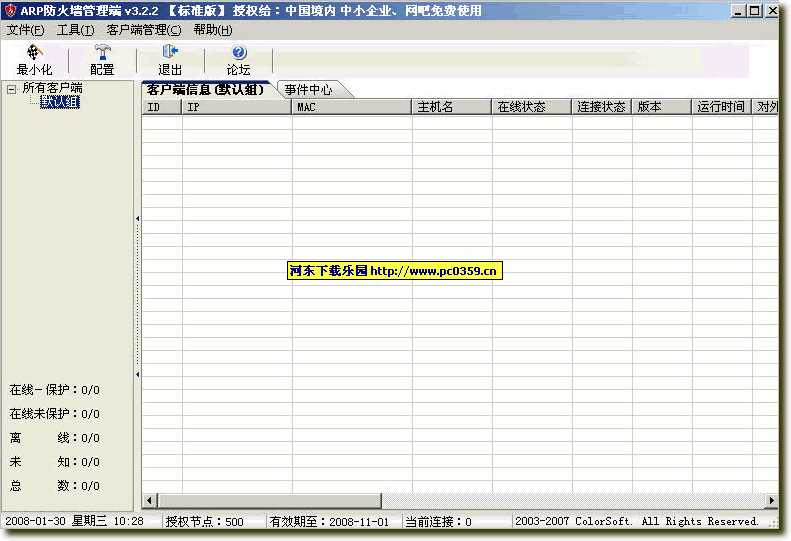Click upper splitter collapse arrow beside left panel

[137, 219]
